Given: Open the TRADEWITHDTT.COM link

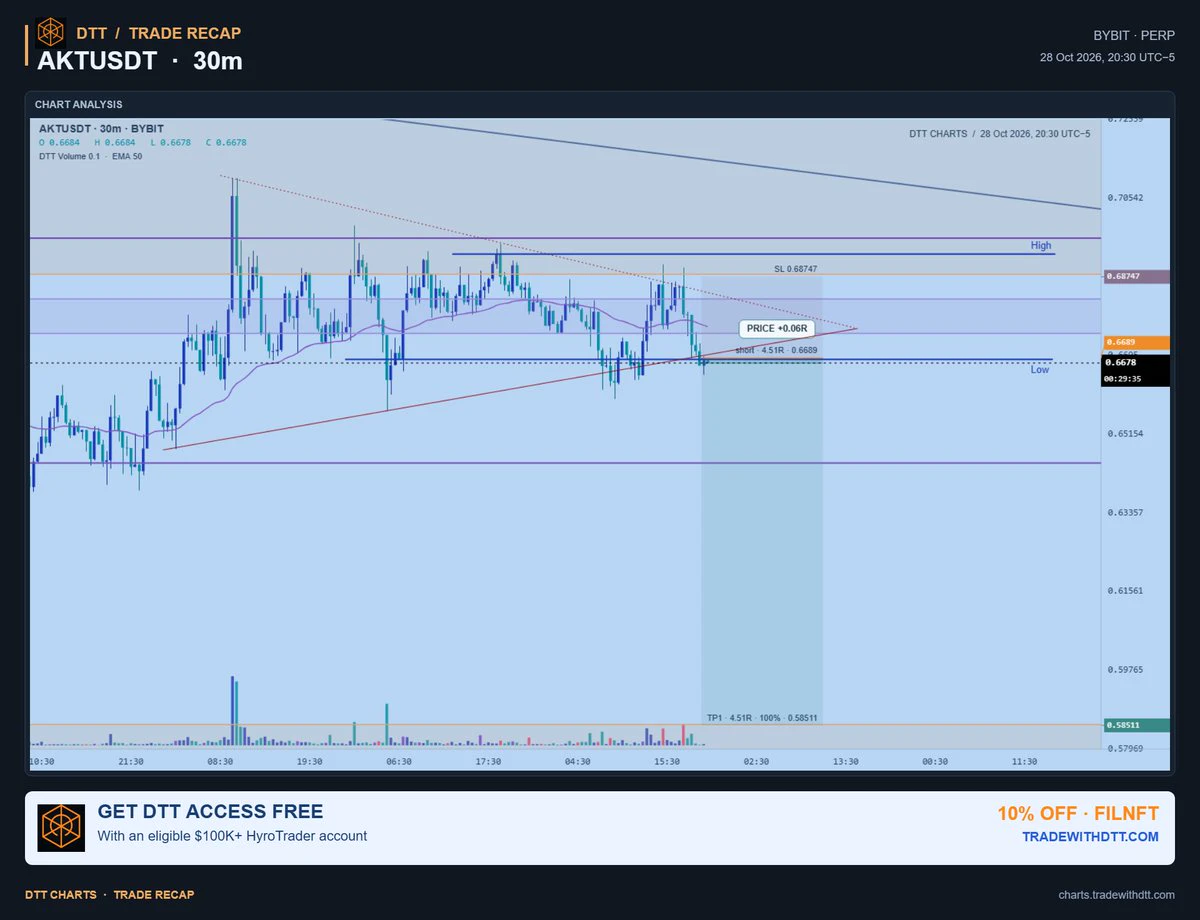Looking at the screenshot, I should [x=1090, y=837].
